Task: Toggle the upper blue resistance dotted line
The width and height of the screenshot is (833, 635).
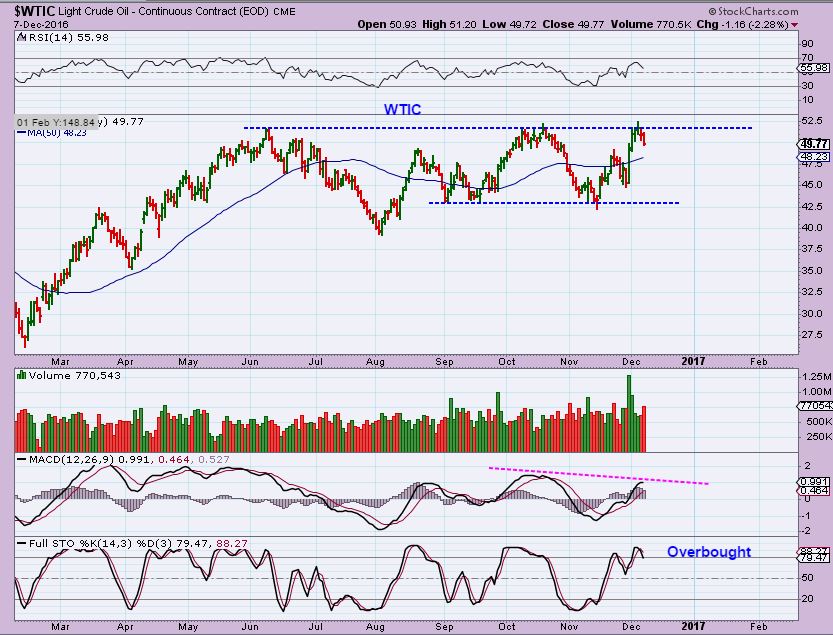Action: tap(500, 127)
